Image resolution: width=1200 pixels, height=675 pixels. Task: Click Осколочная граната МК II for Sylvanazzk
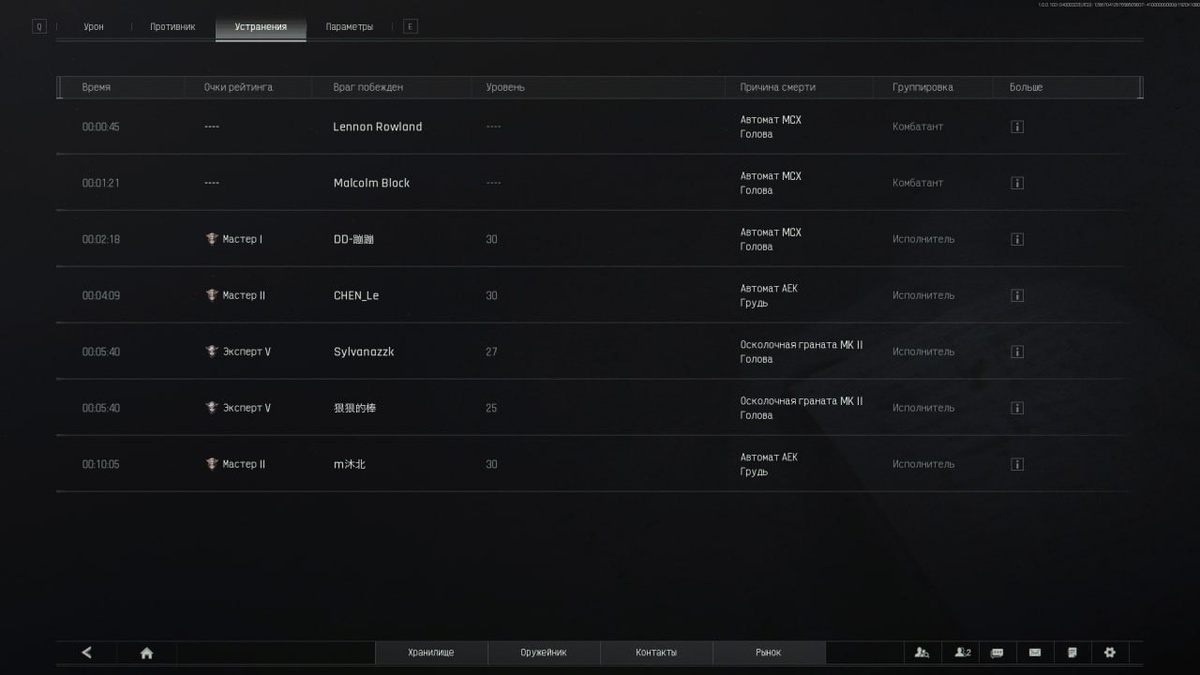(x=802, y=345)
